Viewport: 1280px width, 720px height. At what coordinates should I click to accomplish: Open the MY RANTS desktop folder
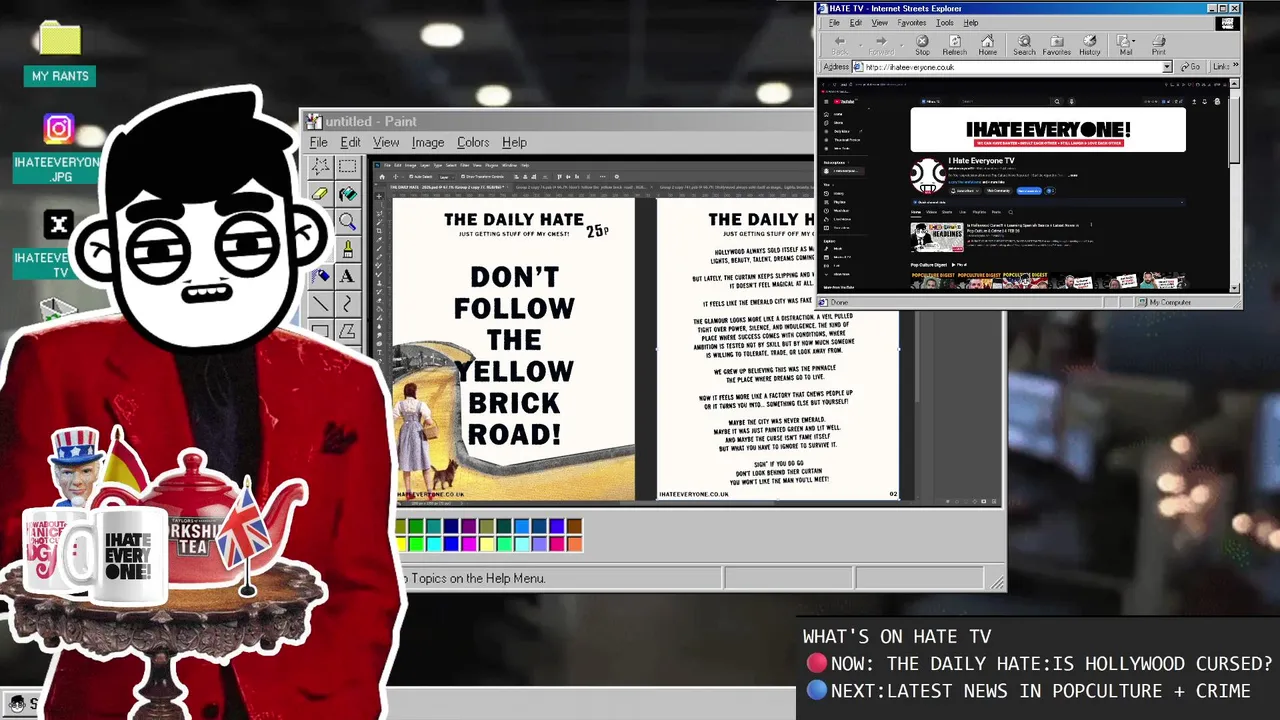[x=60, y=52]
